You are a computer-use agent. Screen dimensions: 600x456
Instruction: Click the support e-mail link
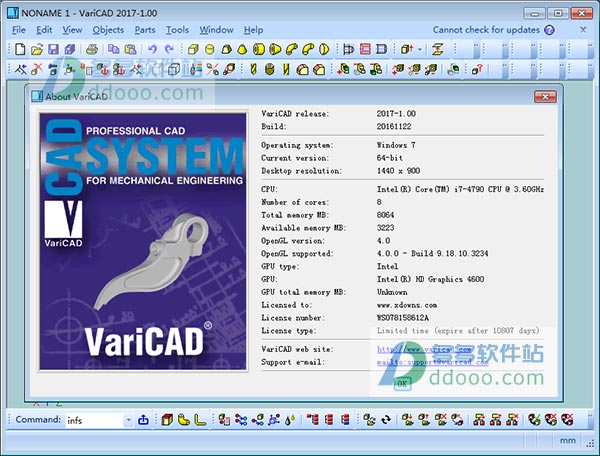tap(432, 362)
